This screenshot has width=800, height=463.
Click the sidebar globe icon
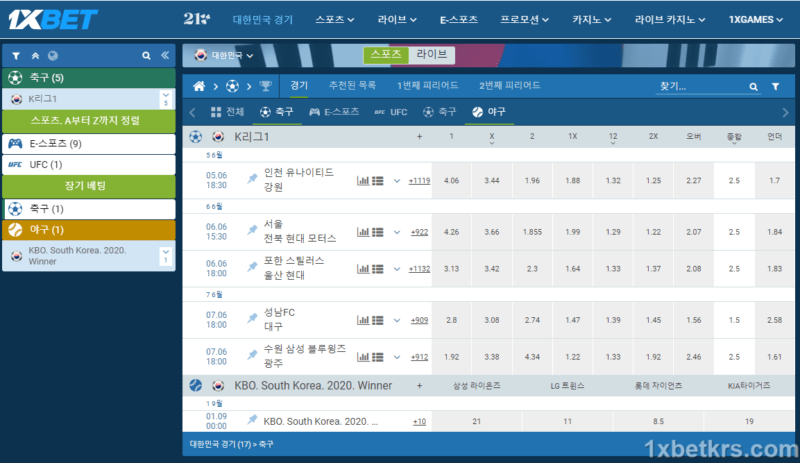53,56
